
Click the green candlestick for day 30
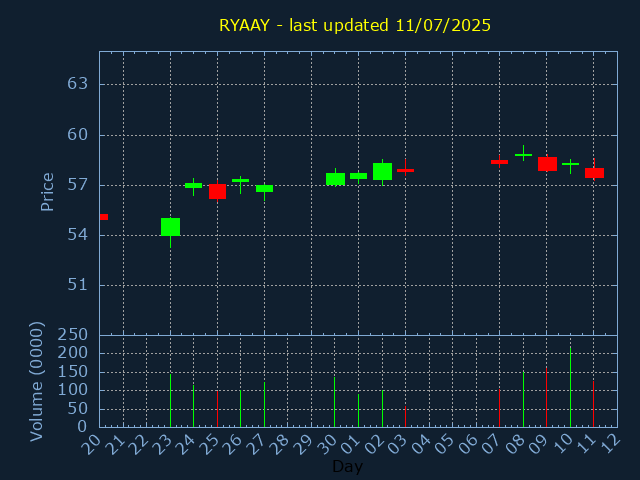tap(336, 179)
